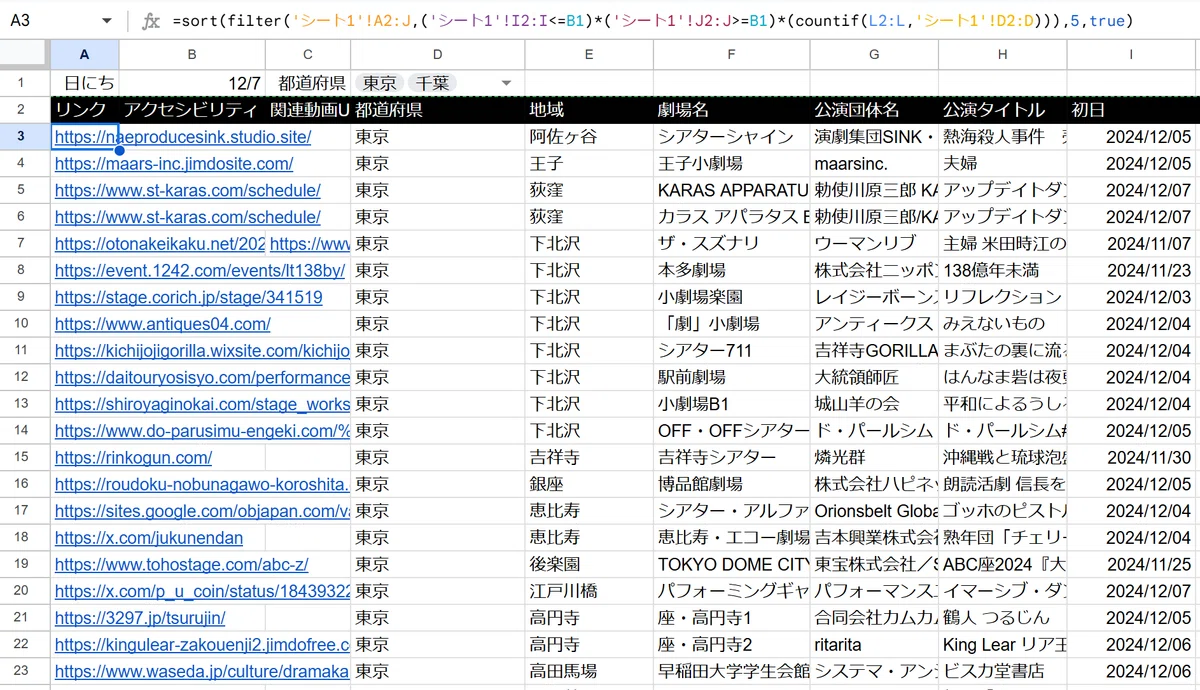The image size is (1200, 690).
Task: Click the 公演タイトル header cell
Action: pos(1002,110)
